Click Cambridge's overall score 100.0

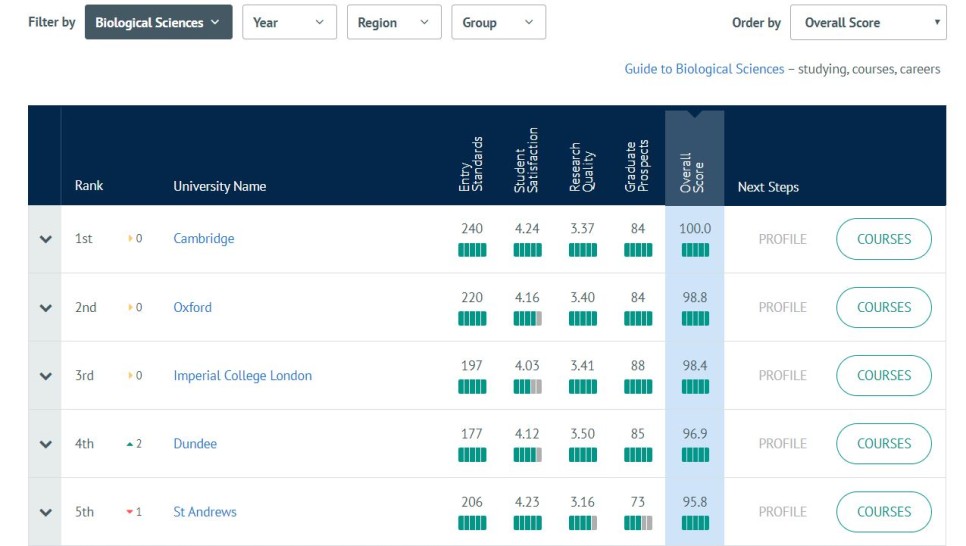coord(695,229)
